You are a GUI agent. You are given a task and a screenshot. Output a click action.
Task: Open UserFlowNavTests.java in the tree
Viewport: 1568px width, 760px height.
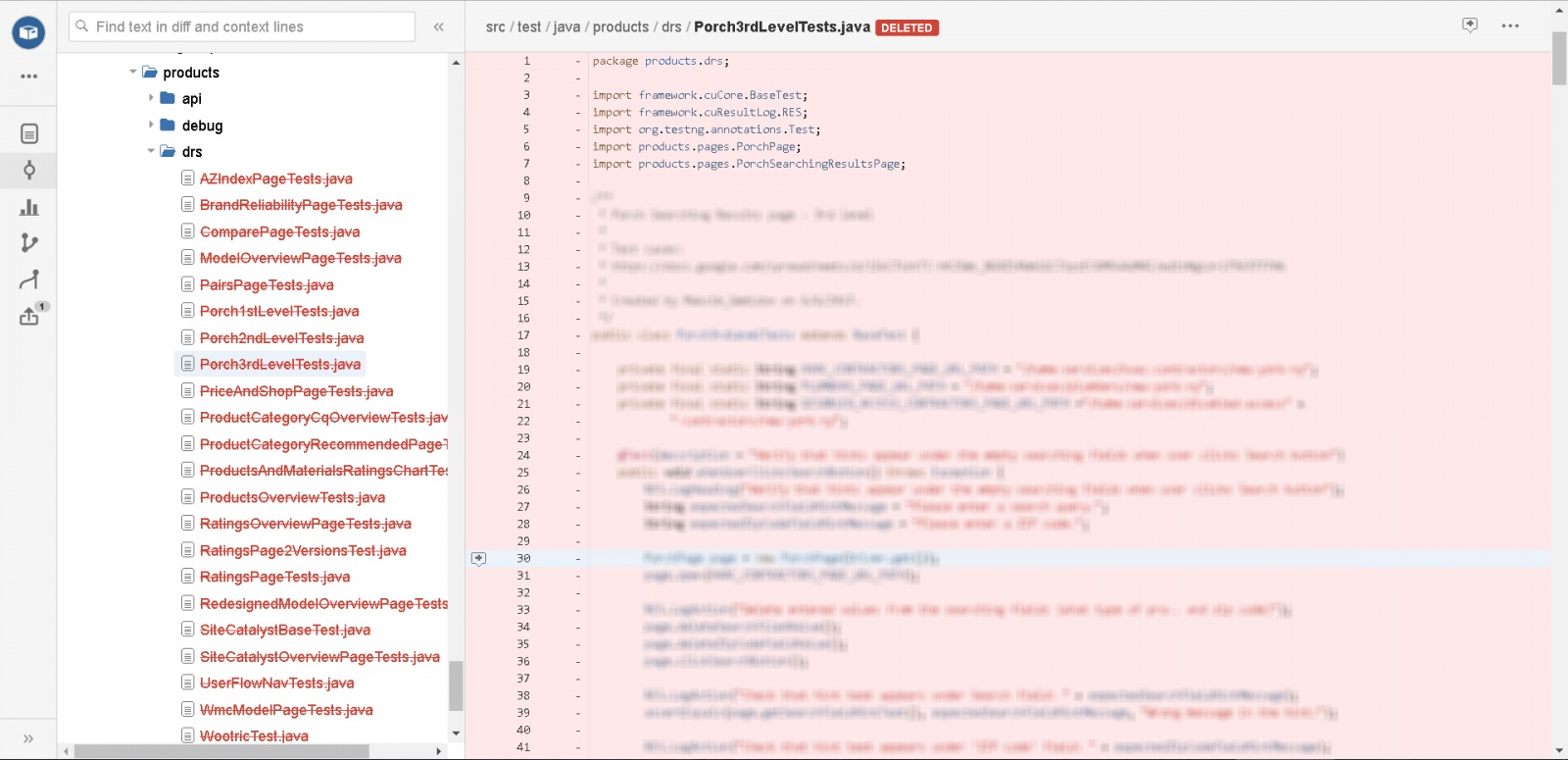(x=277, y=683)
